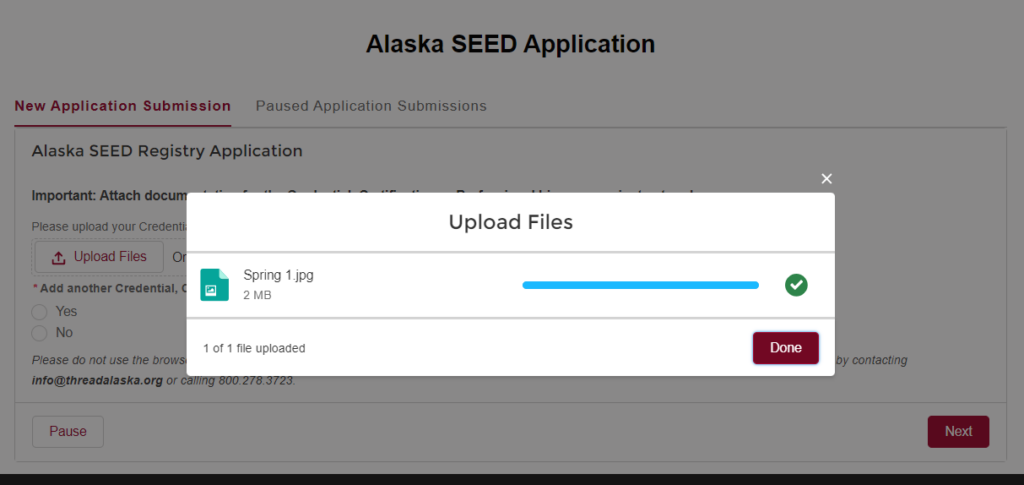
Task: Click the Upload Files button label
Action: tap(110, 257)
